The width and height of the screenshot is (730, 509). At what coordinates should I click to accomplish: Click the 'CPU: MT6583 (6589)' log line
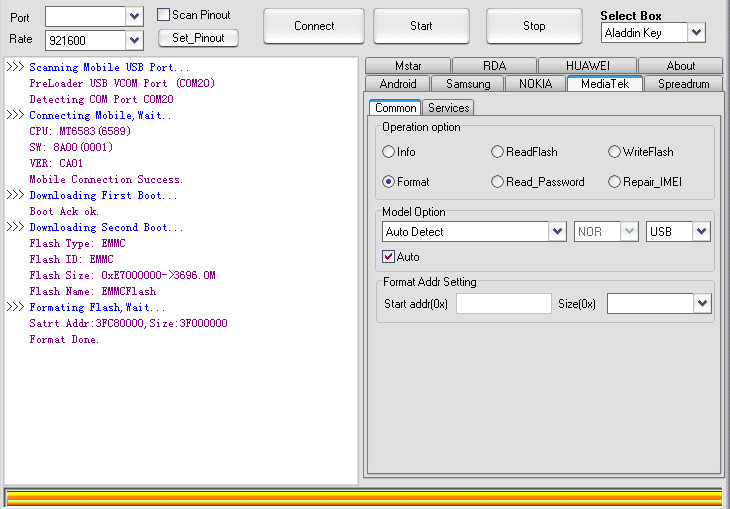pyautogui.click(x=80, y=131)
